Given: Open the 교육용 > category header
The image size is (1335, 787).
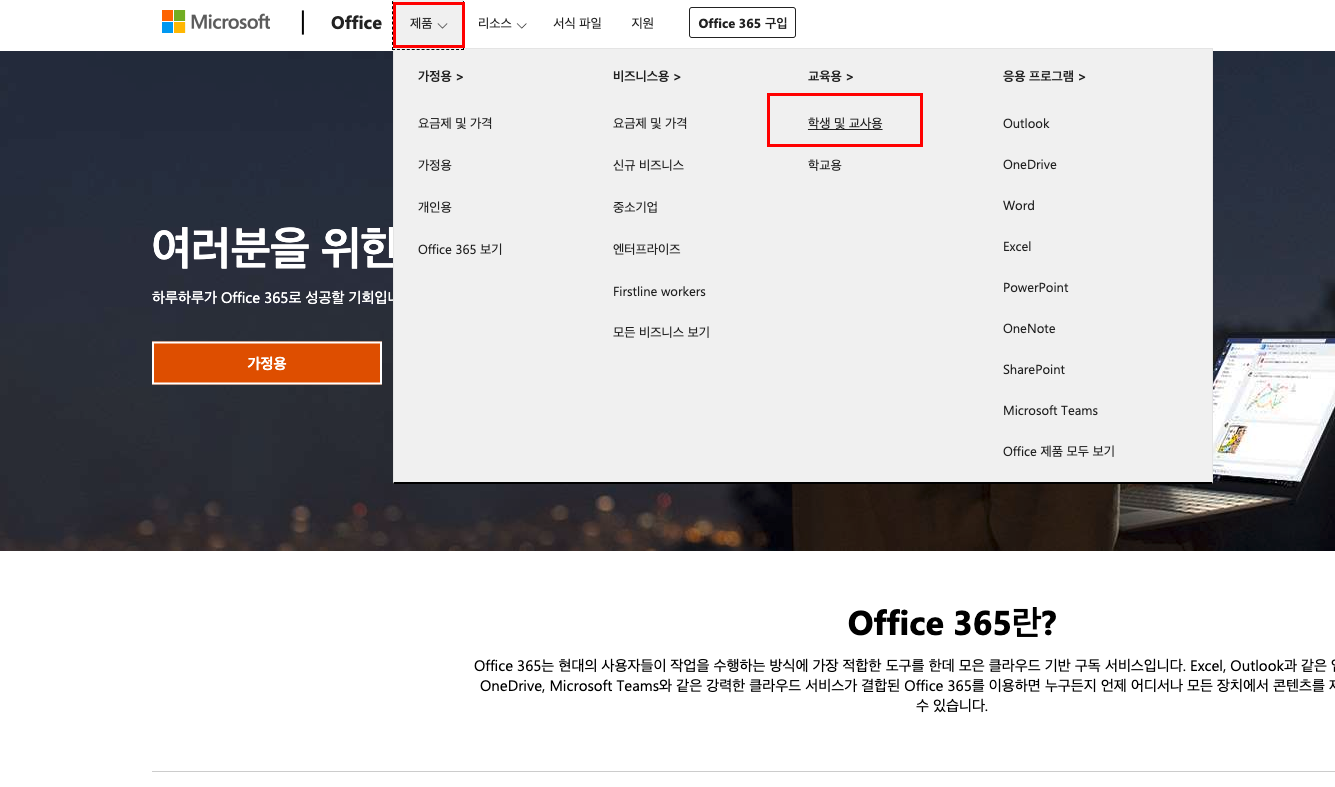Looking at the screenshot, I should (x=830, y=76).
